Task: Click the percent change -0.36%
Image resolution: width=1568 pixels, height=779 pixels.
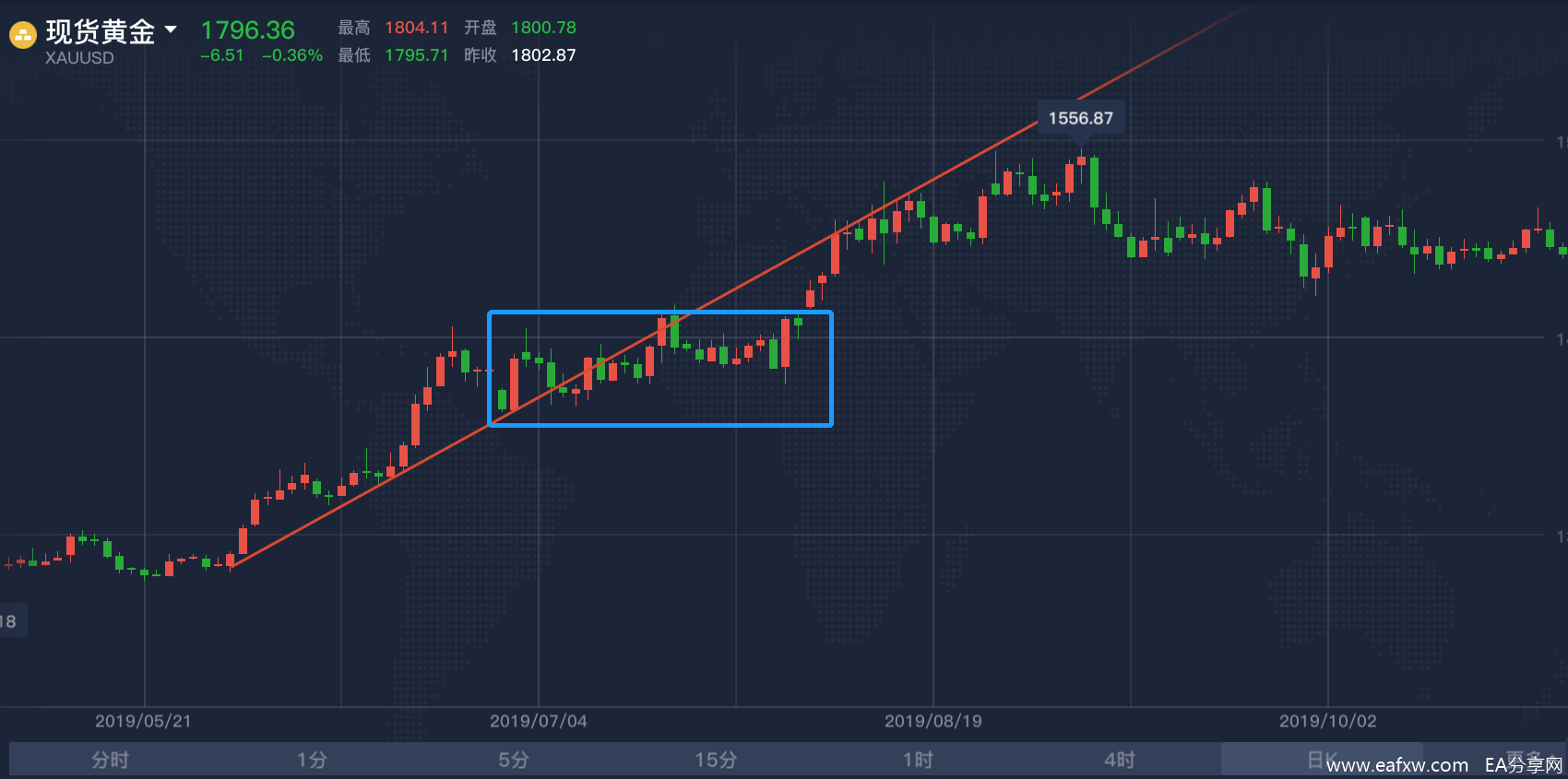Action: click(292, 55)
